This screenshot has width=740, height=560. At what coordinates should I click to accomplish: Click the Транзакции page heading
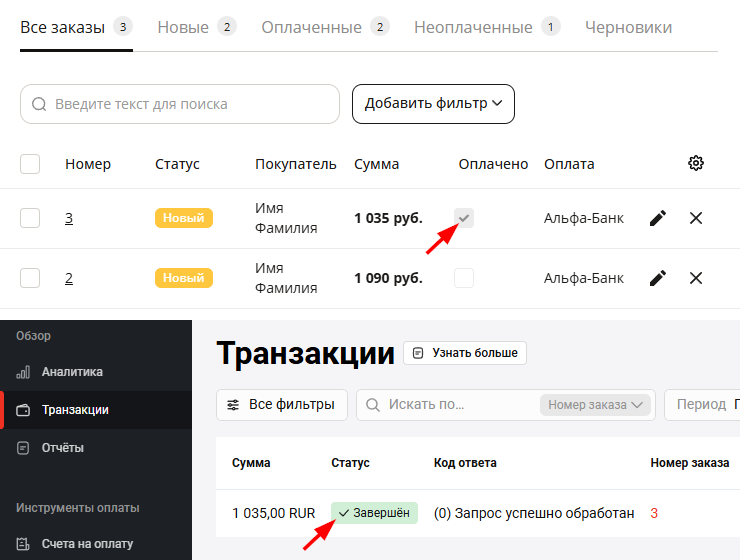pos(305,353)
